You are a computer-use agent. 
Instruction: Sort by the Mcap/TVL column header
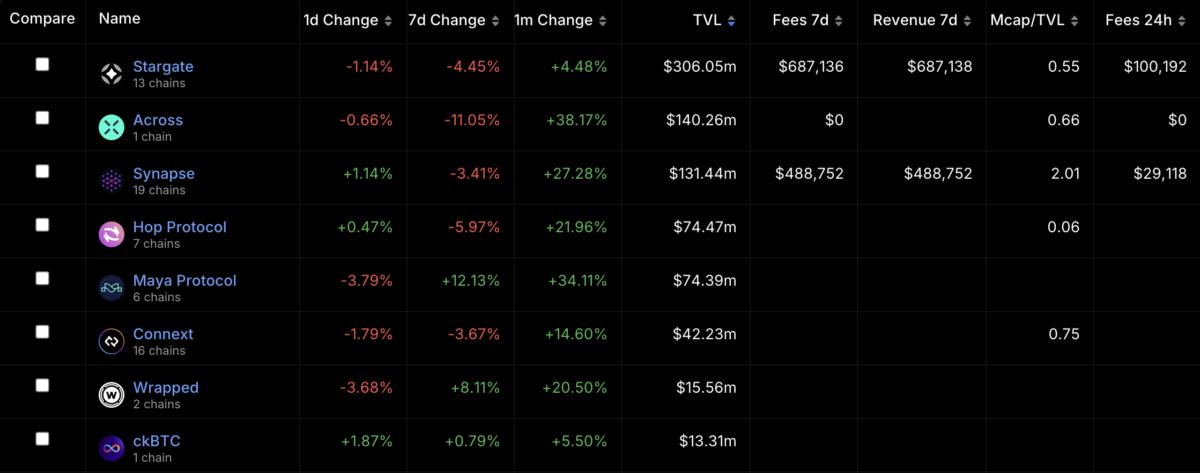point(1032,20)
